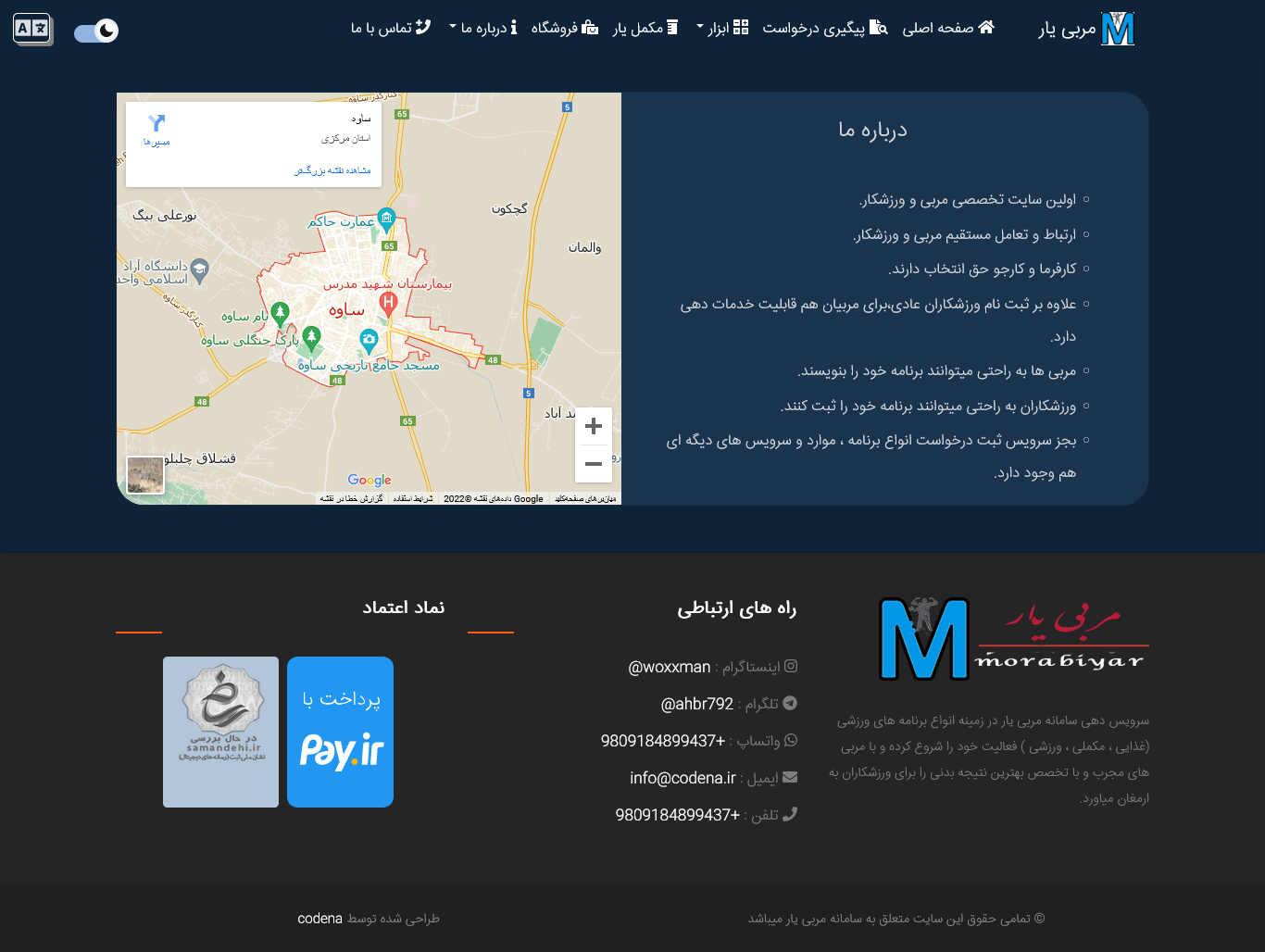Image resolution: width=1265 pixels, height=952 pixels.
Task: Open پیگیری درخواست request tracking page
Action: point(824,28)
